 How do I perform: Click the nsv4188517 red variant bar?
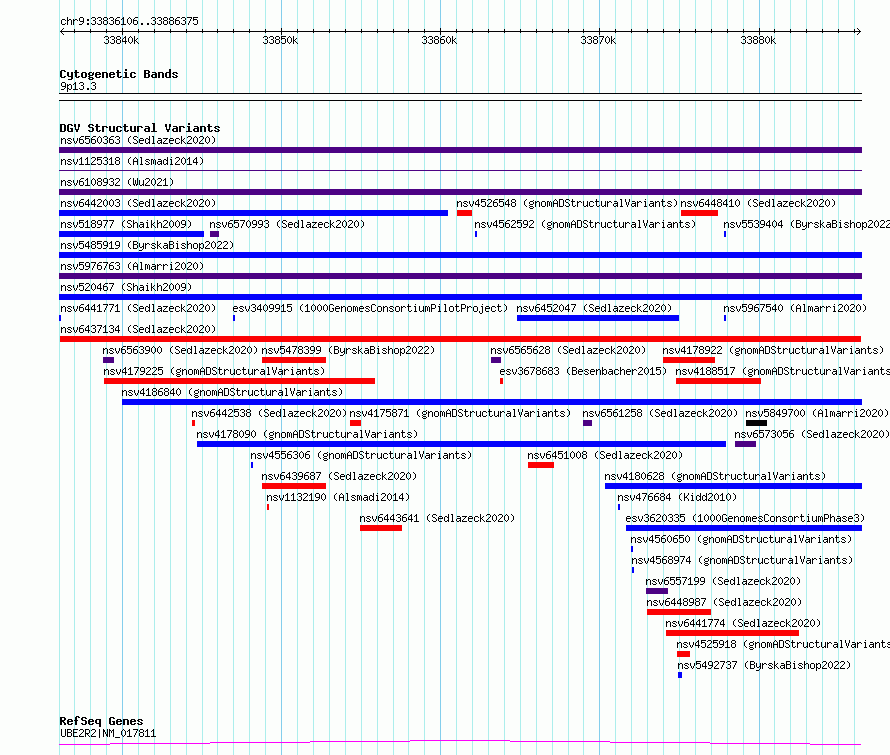click(718, 381)
